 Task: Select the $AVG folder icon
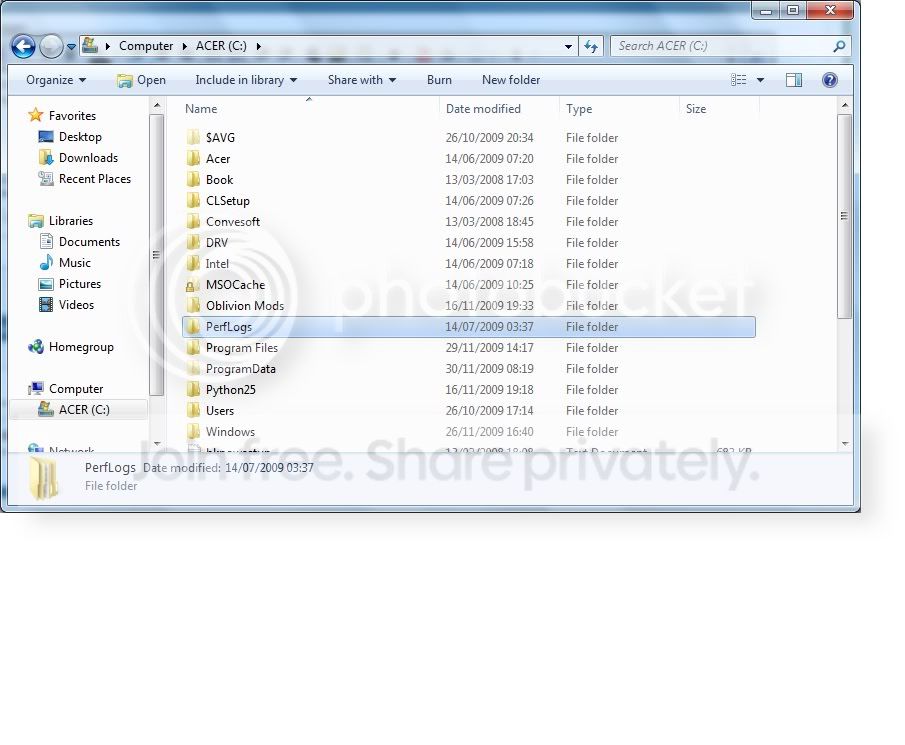pyautogui.click(x=193, y=137)
